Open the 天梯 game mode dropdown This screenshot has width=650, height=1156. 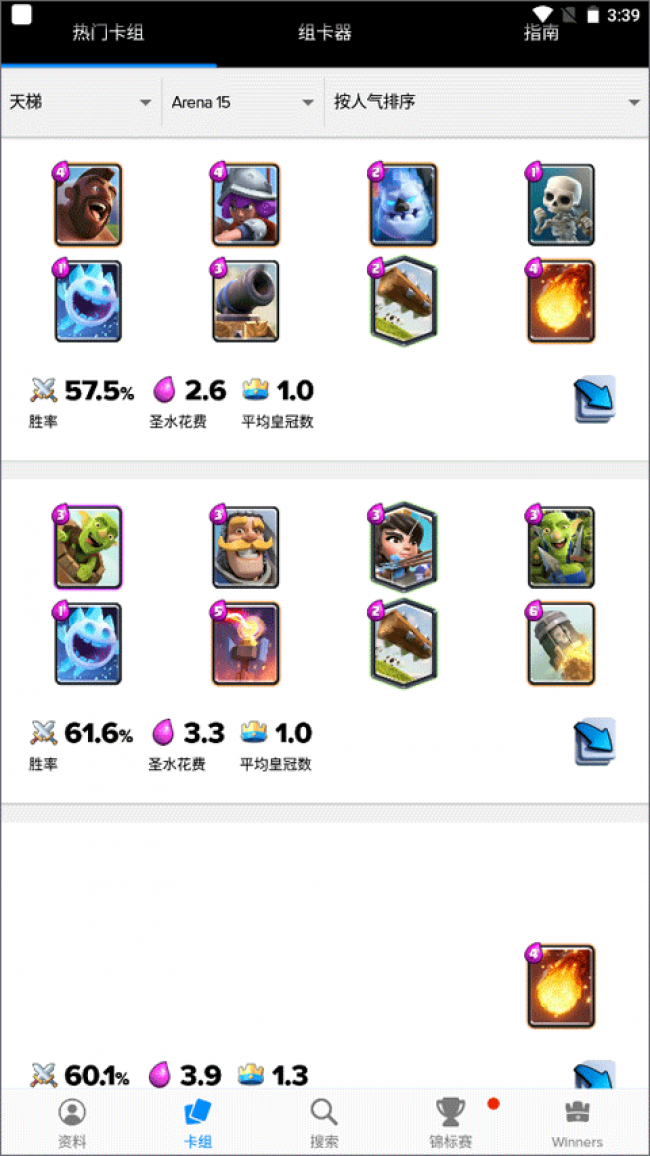click(81, 102)
